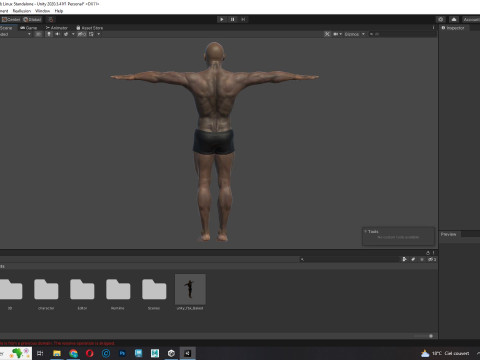Open the cloud Services icon

(x=454, y=19)
